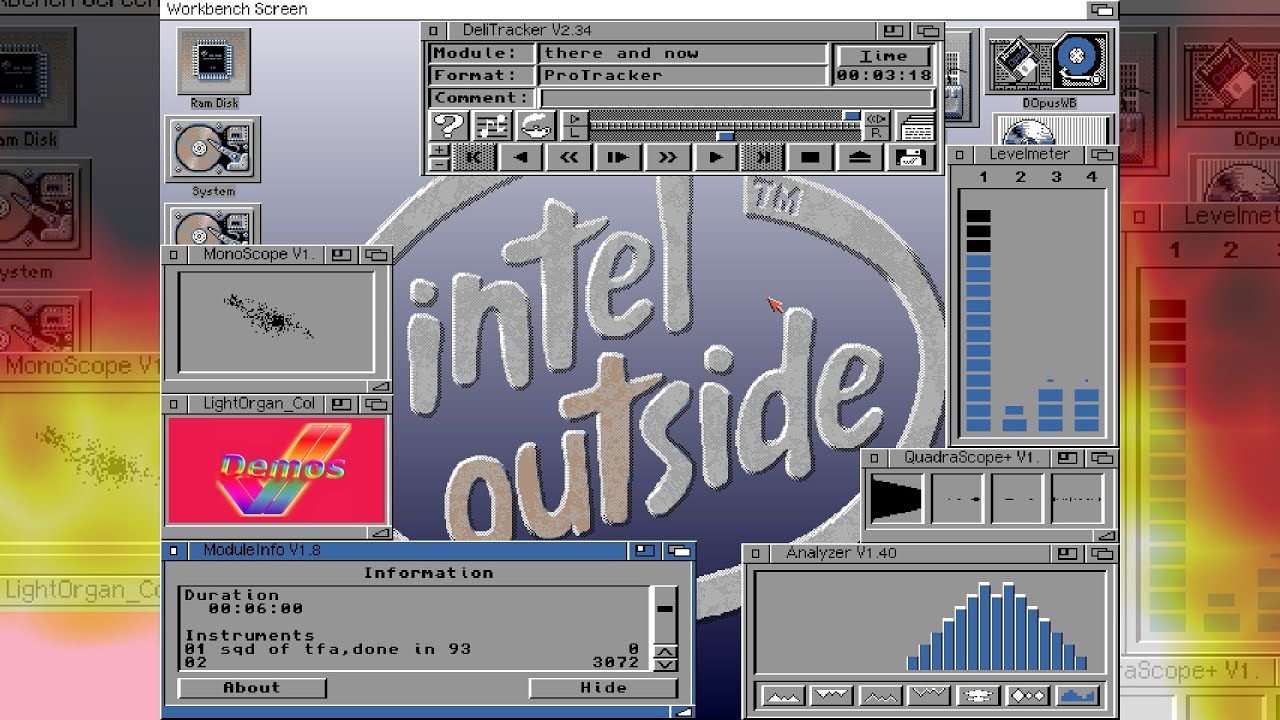This screenshot has height=720, width=1280.
Task: Select Analyzer outline upward peaks mode
Action: pyautogui.click(x=880, y=695)
